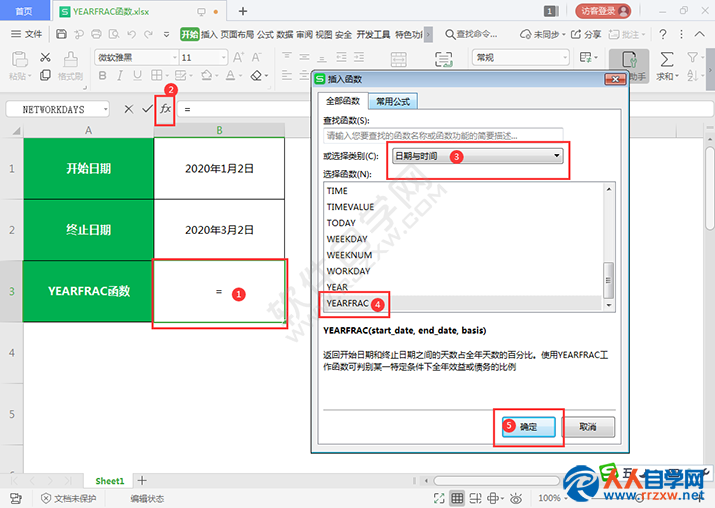Add a new document tab with plus
This screenshot has width=715, height=508.
(243, 11)
